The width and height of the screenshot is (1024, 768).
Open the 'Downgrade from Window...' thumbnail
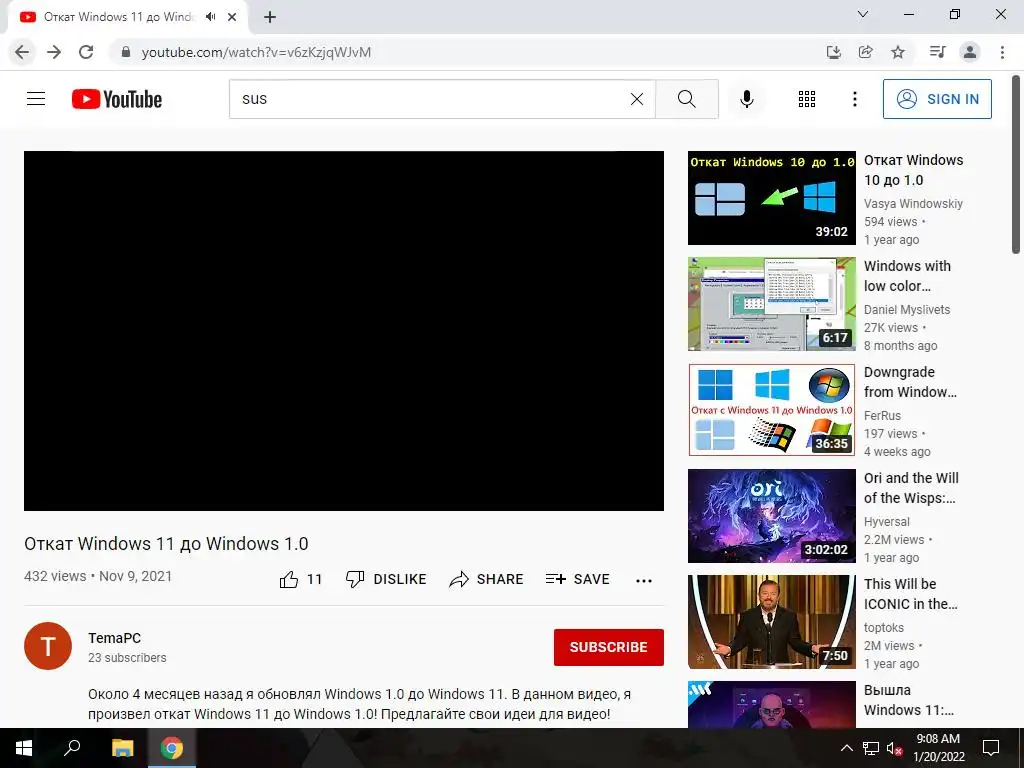[771, 409]
